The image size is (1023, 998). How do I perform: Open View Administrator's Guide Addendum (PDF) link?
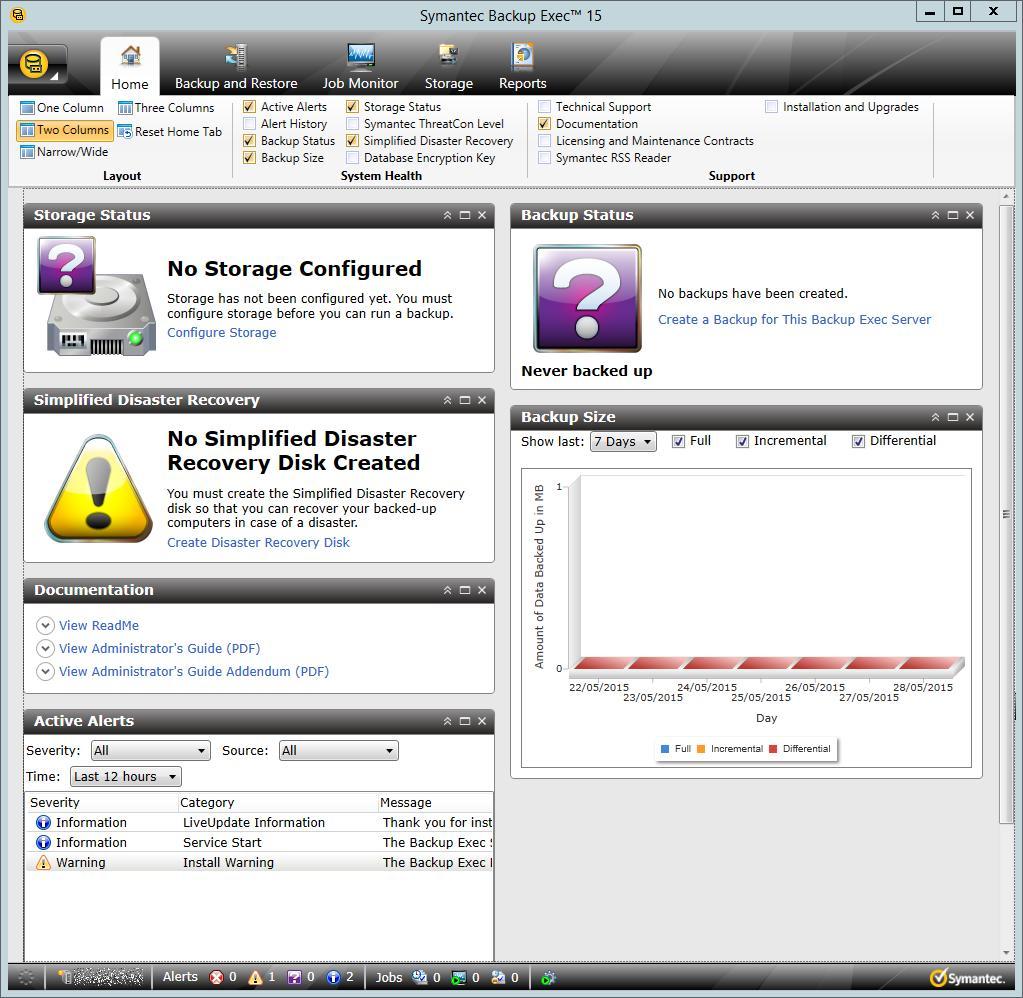(x=194, y=671)
